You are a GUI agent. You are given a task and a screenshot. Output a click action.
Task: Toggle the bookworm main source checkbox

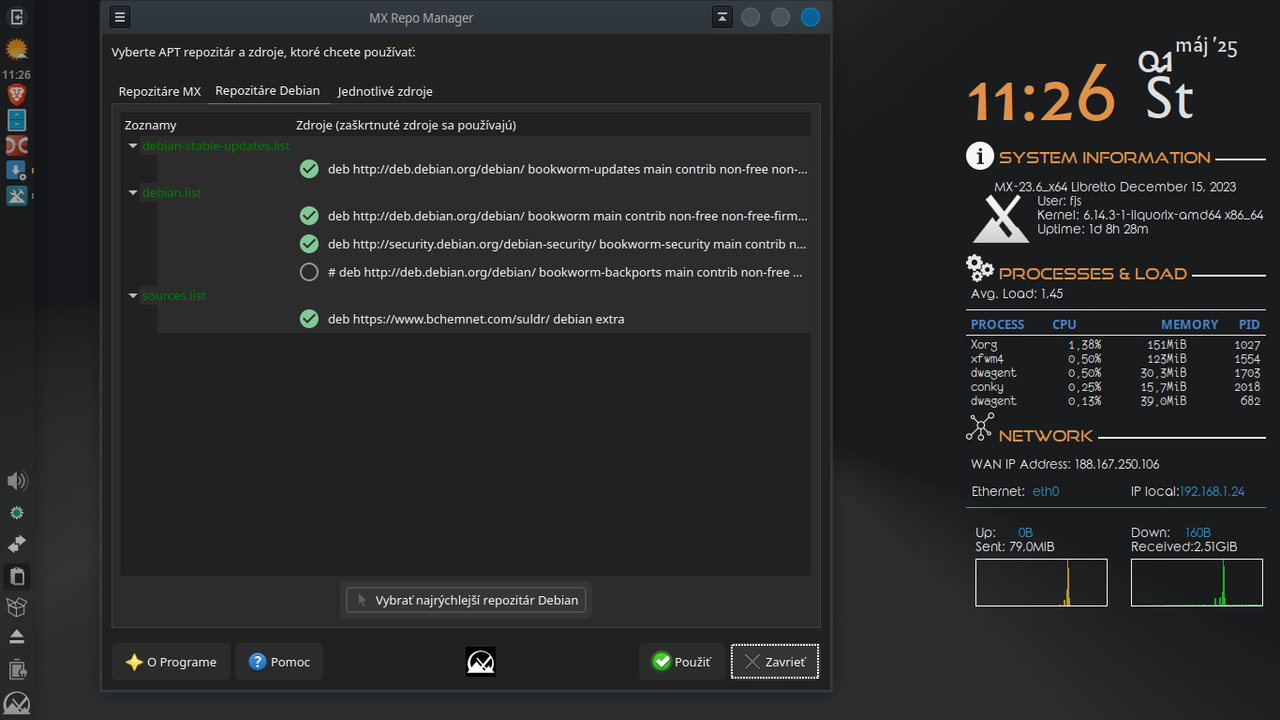[x=309, y=216]
